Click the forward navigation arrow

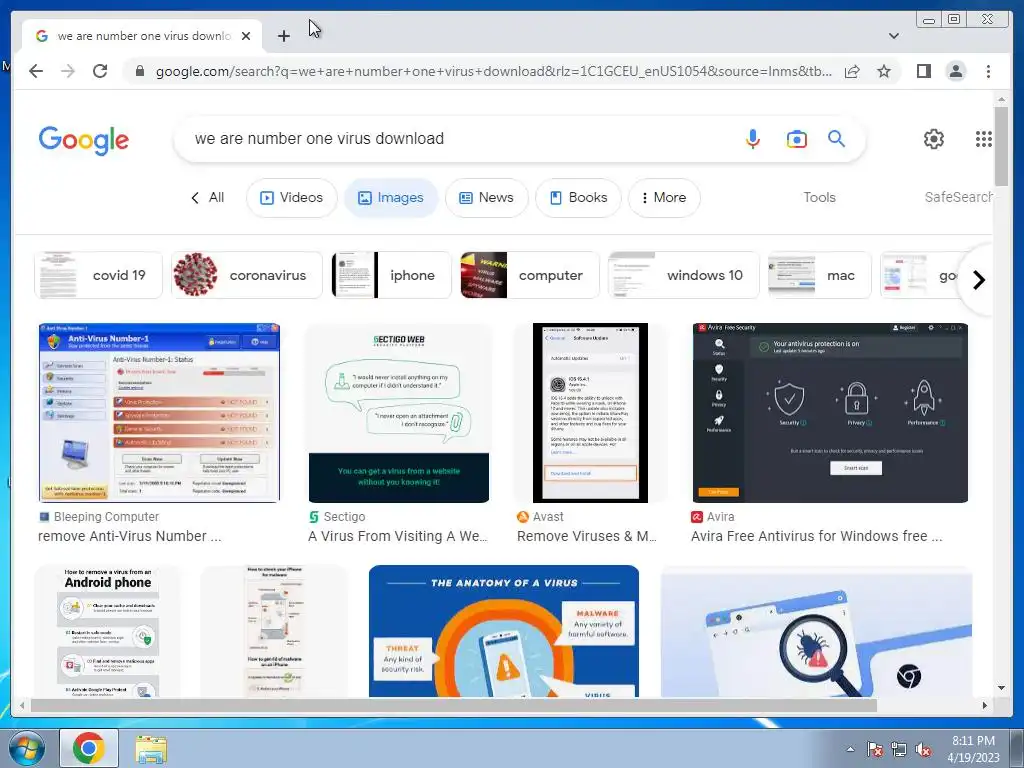(x=68, y=71)
